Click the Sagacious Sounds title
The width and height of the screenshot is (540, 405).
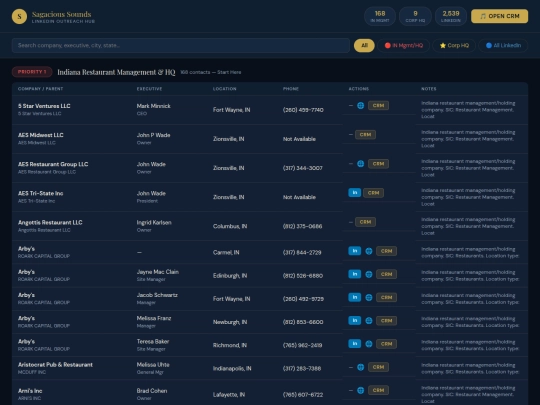click(62, 14)
